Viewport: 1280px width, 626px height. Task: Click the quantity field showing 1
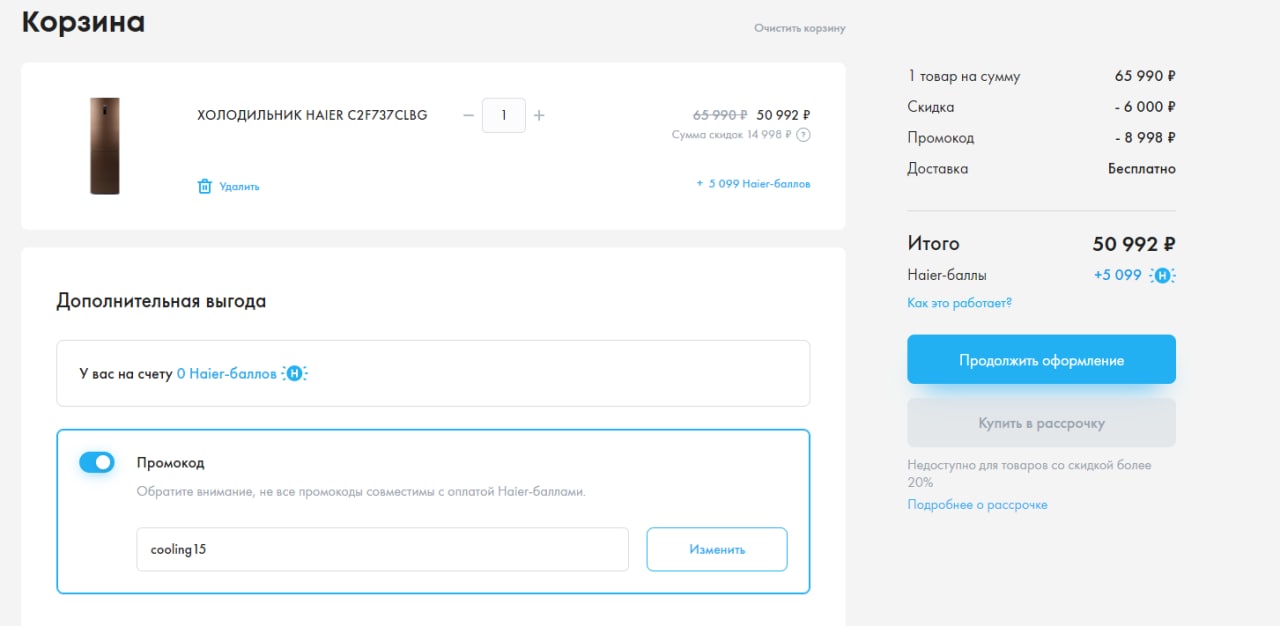pos(504,115)
